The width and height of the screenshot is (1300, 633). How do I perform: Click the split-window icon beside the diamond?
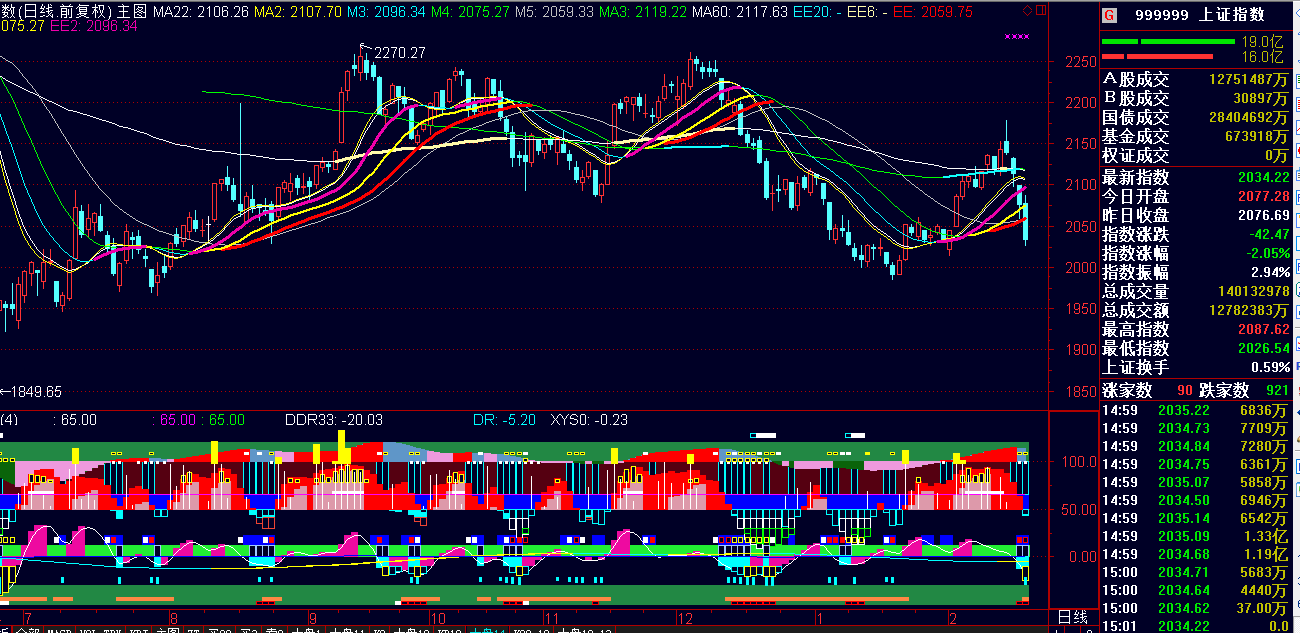[x=1041, y=11]
